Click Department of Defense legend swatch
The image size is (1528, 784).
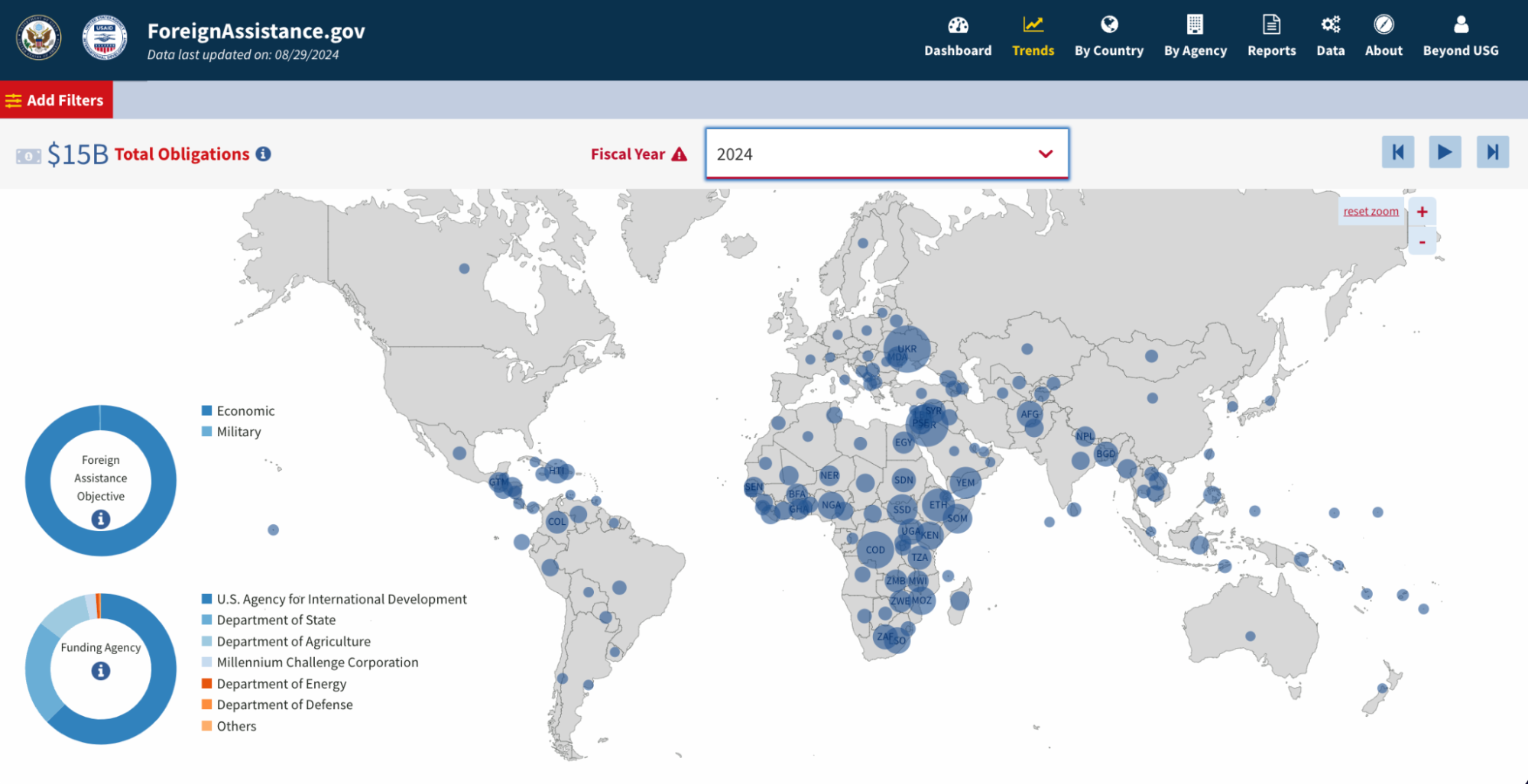pyautogui.click(x=206, y=704)
